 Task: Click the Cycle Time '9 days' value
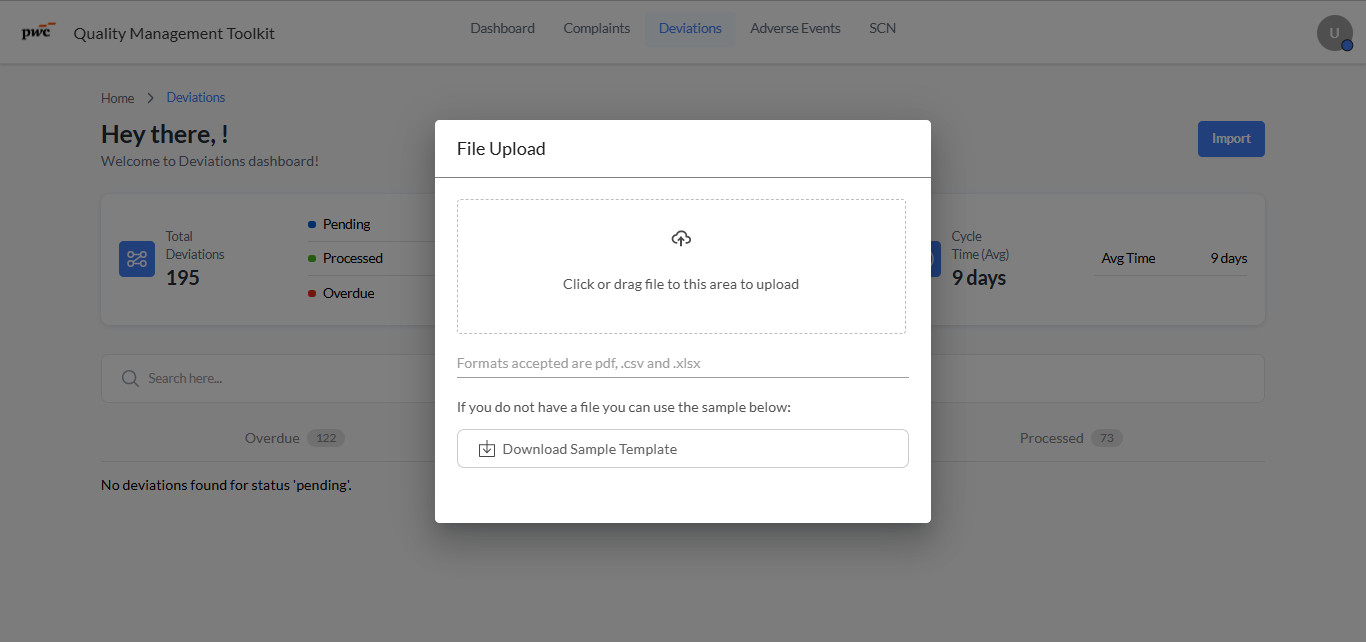[x=979, y=278]
